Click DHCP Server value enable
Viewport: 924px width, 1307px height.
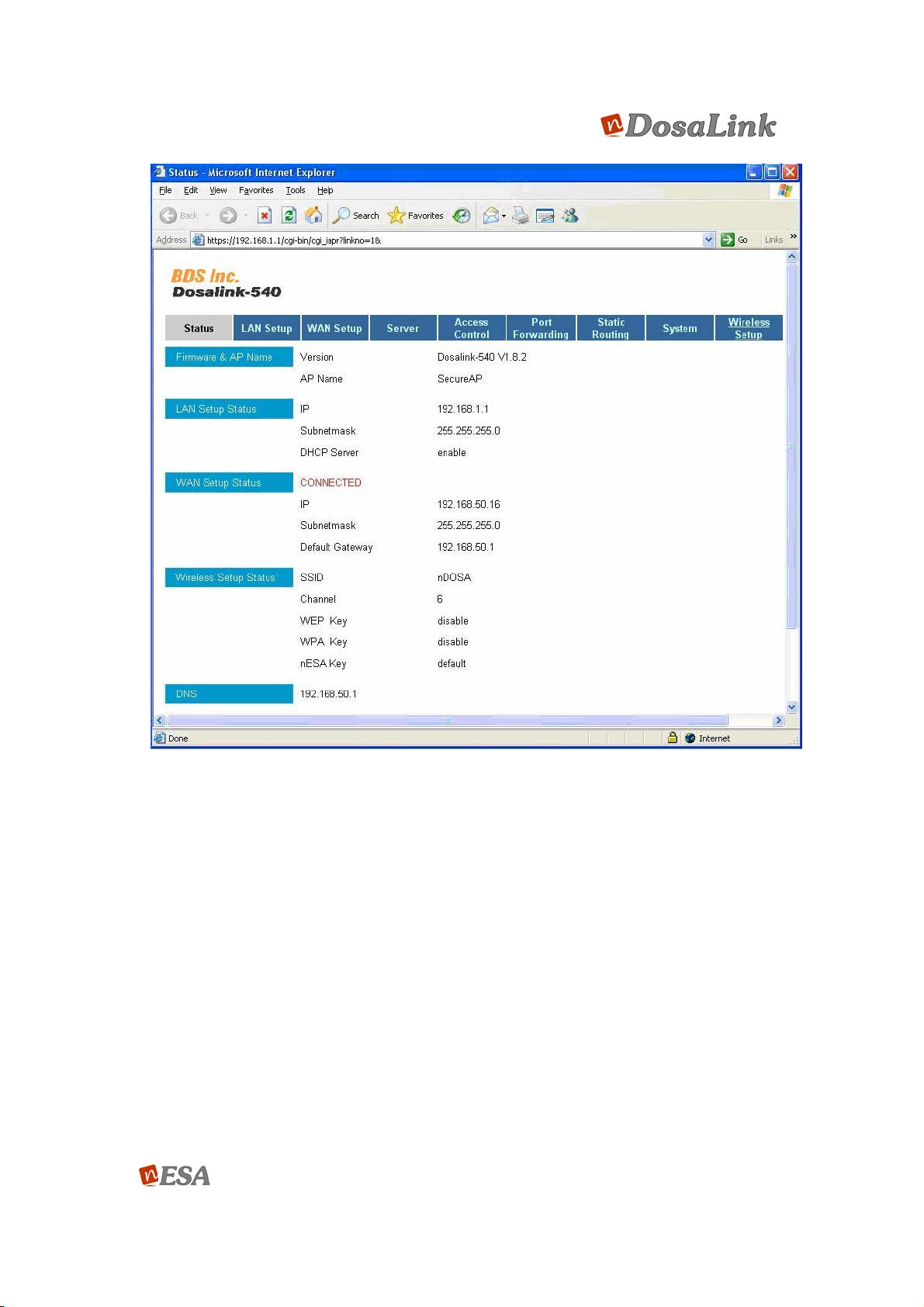452,452
